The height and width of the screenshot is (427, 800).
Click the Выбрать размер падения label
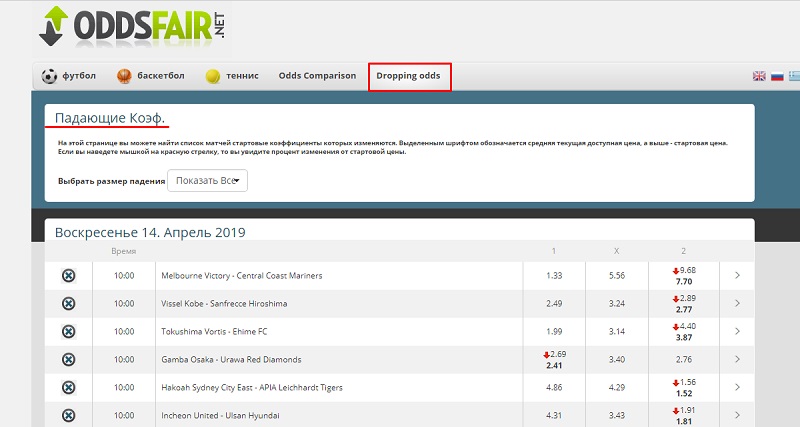click(112, 181)
